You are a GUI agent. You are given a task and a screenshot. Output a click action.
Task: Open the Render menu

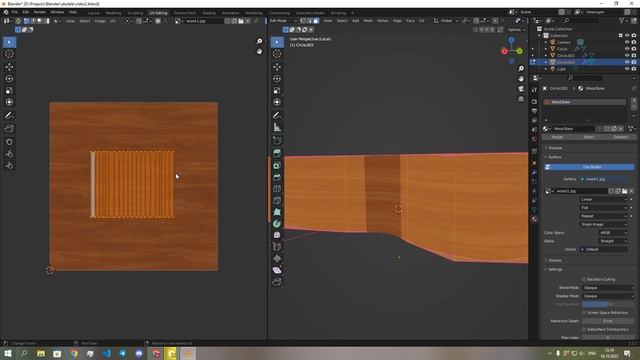click(x=40, y=12)
